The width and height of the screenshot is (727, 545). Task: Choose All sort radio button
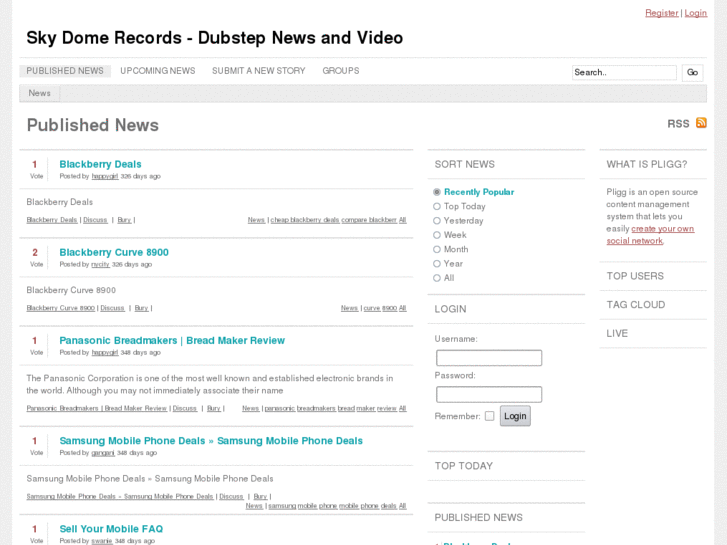pyautogui.click(x=437, y=278)
